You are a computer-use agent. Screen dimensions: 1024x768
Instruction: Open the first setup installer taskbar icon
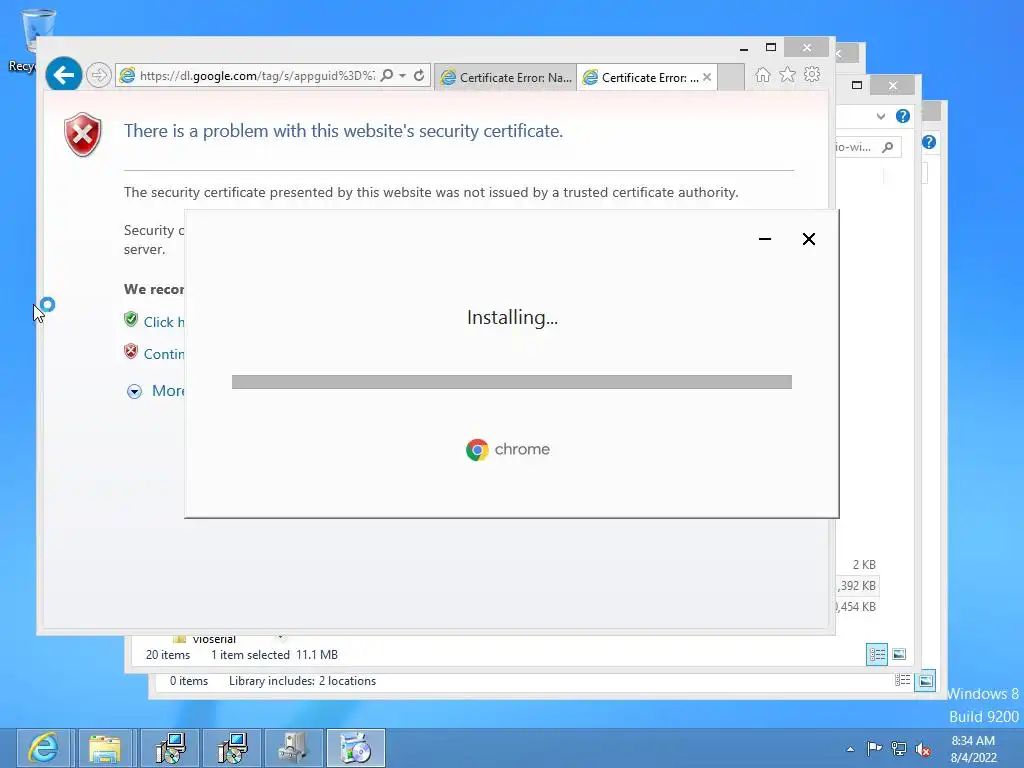(170, 748)
